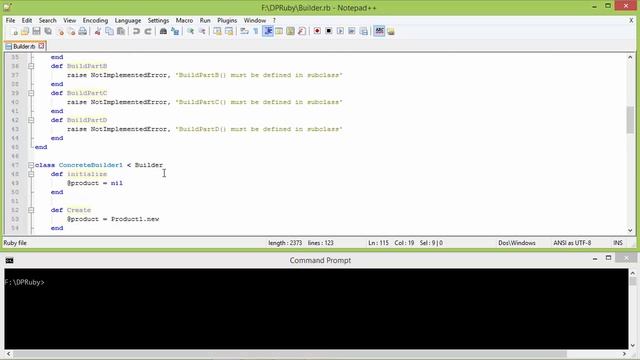Viewport: 640px width, 360px height.
Task: Create a new file with New icon
Action: 14,31
